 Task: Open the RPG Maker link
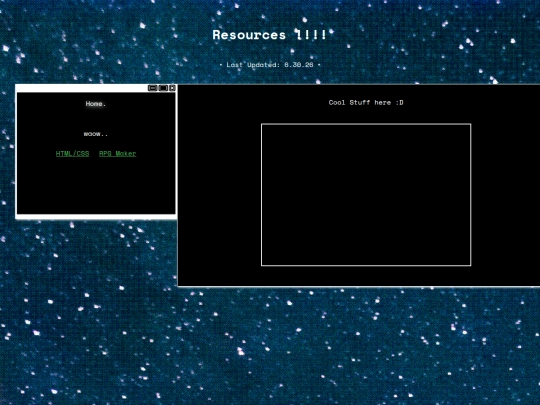coord(117,154)
